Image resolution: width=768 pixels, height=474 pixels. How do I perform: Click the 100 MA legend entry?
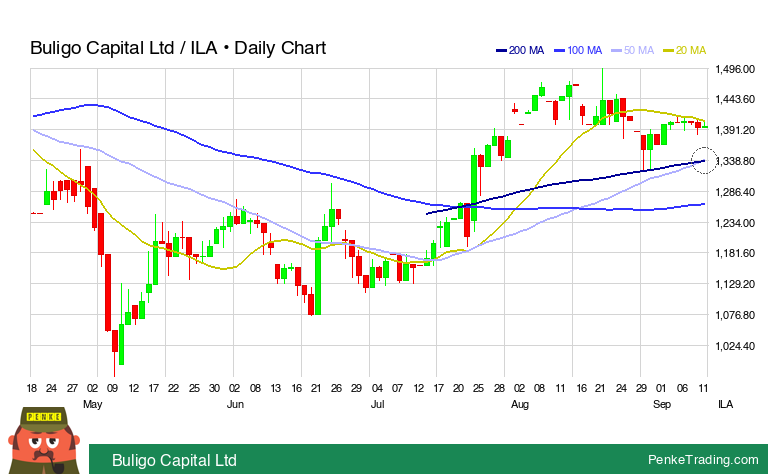[578, 50]
